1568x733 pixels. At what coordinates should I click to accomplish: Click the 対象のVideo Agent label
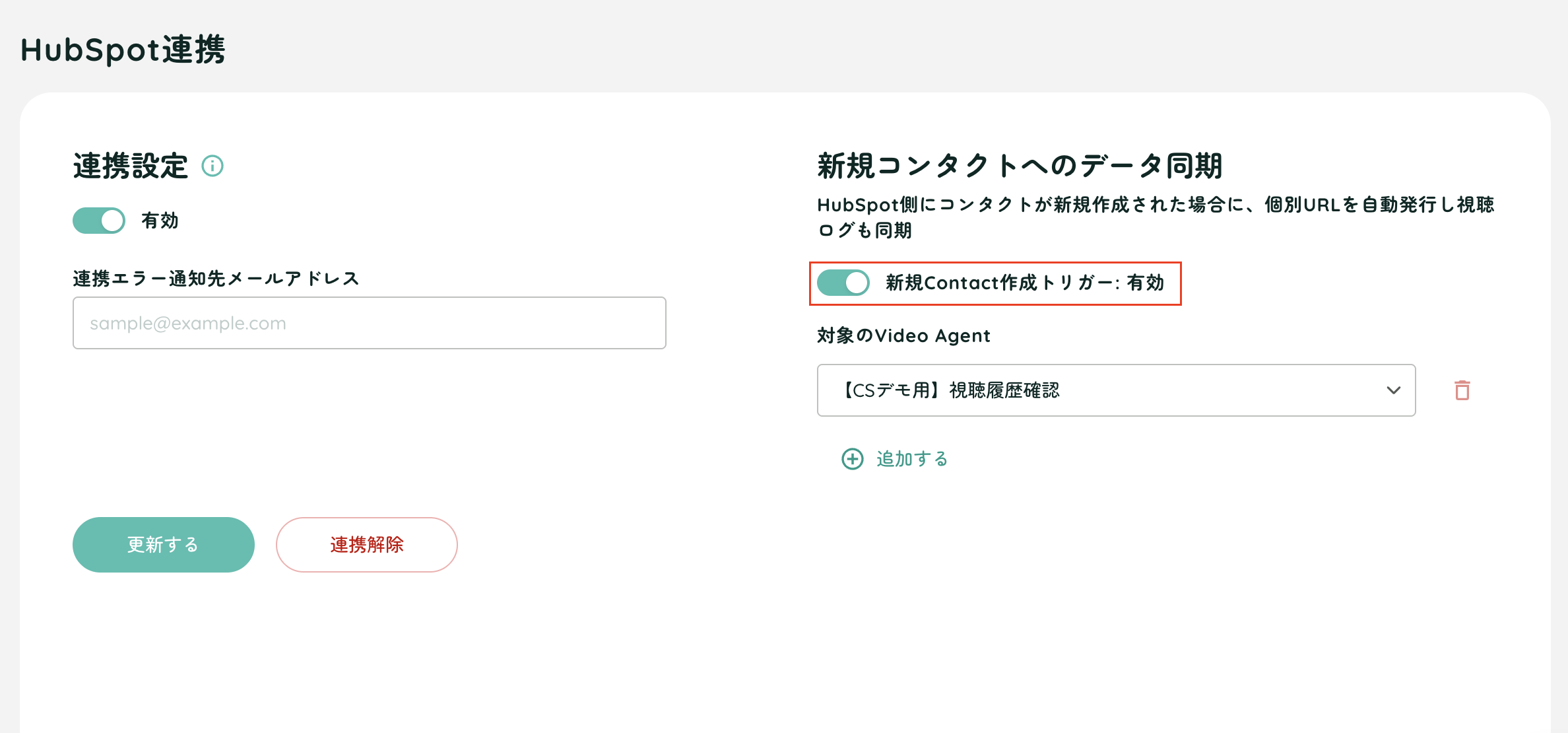(904, 335)
